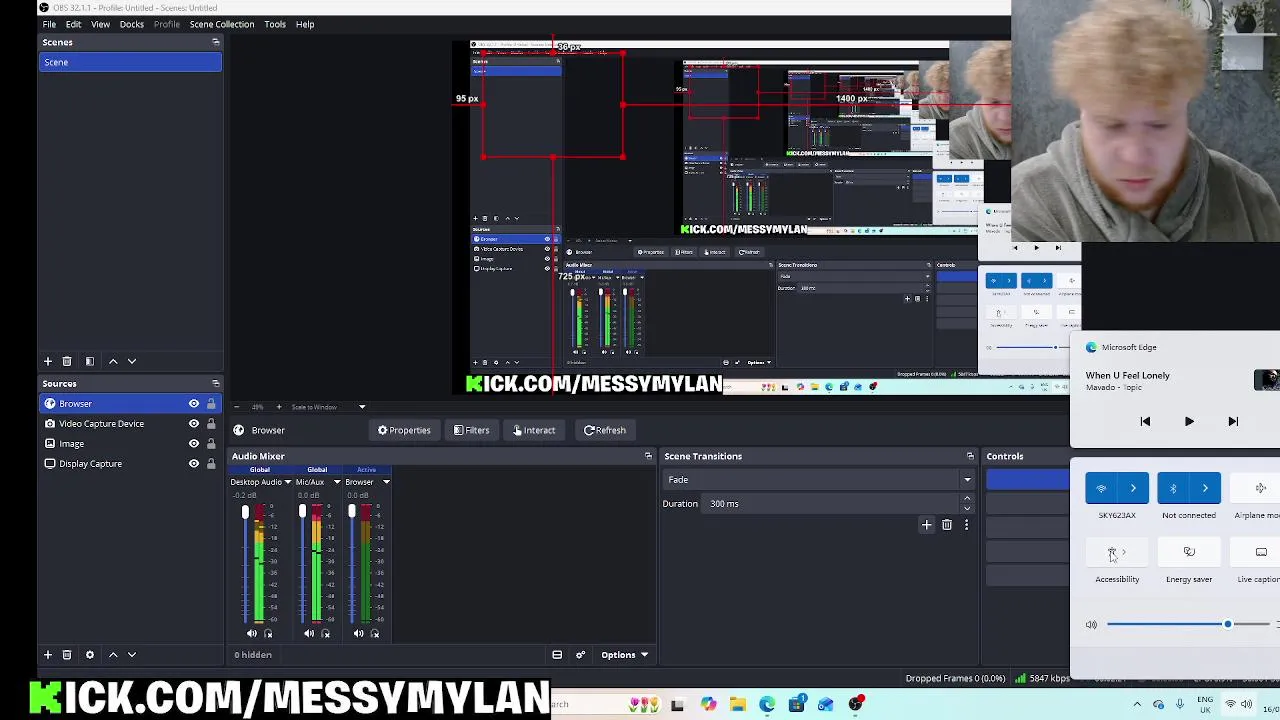Mute Mic/Aux speaker icon
The width and height of the screenshot is (1280, 720).
click(x=309, y=633)
